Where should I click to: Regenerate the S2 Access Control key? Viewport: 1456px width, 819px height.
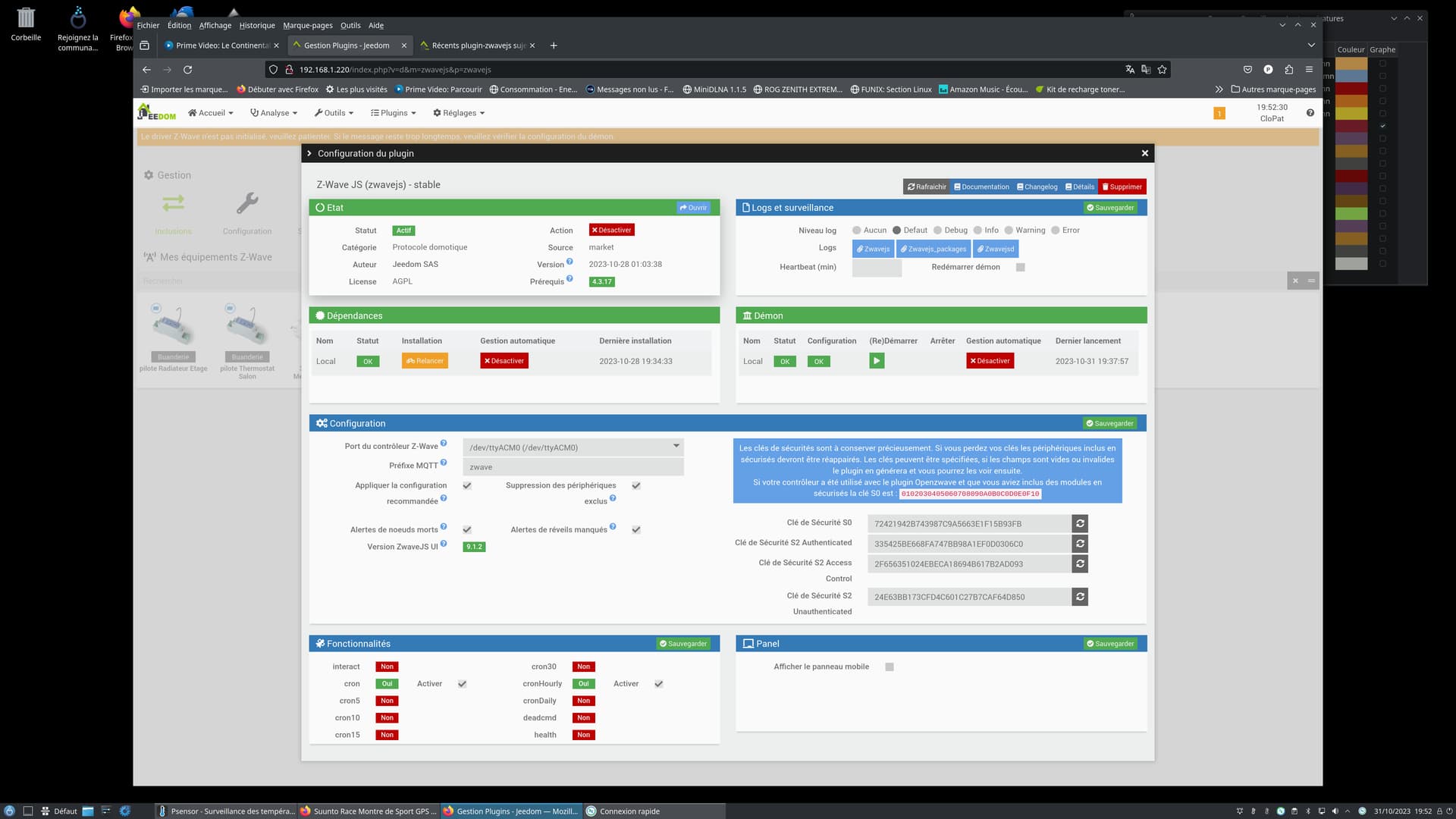coord(1080,563)
